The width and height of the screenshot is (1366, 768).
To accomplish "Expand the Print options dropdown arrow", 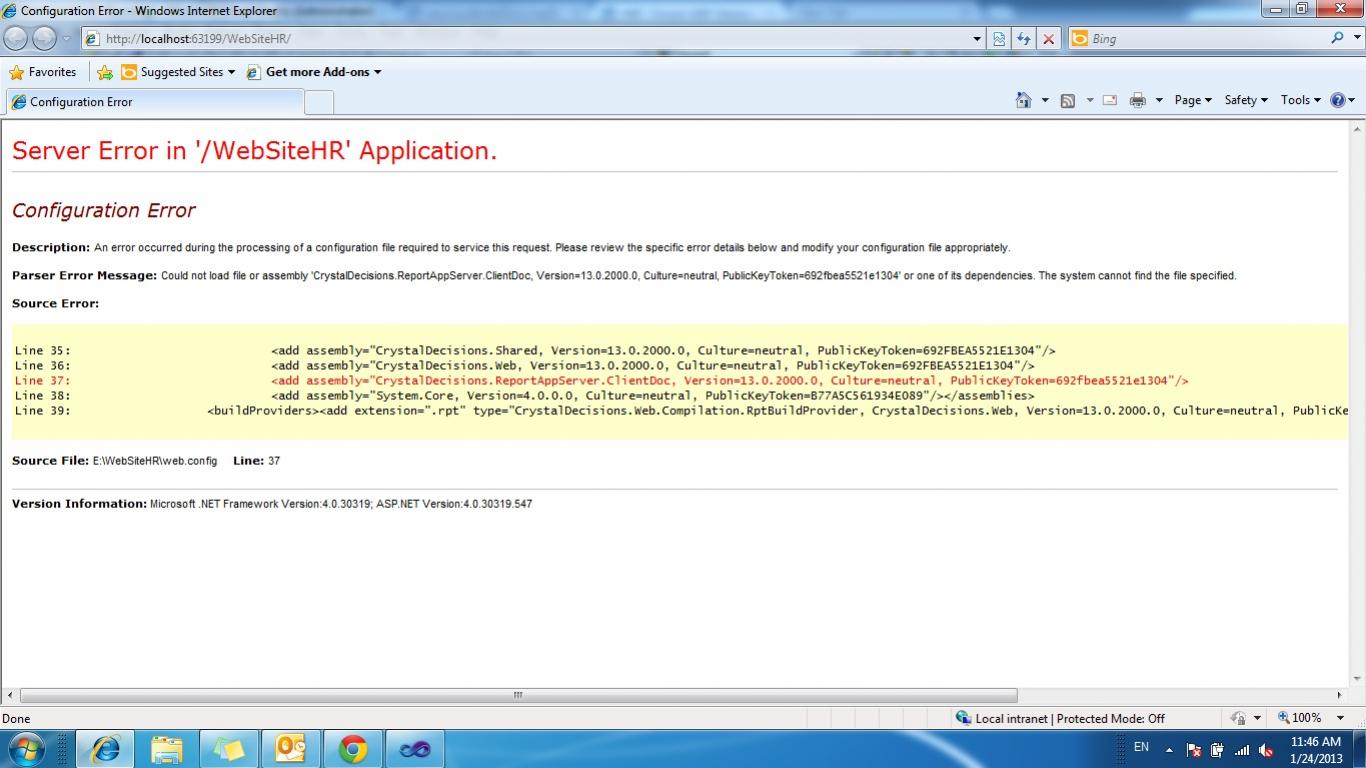I will 1159,100.
